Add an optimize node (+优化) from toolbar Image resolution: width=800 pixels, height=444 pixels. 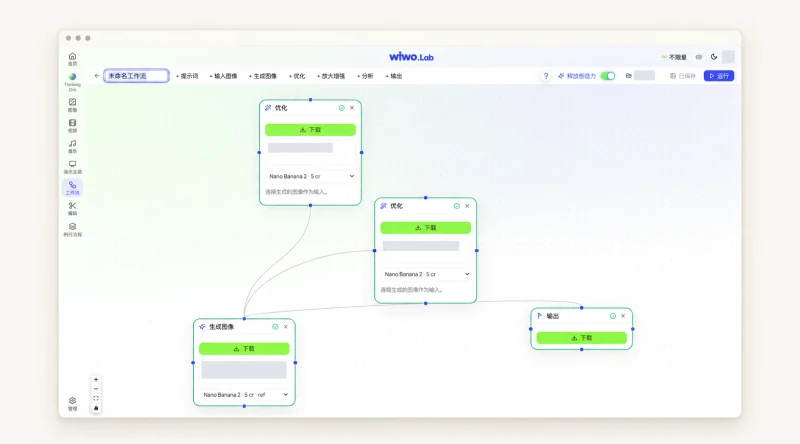297,76
